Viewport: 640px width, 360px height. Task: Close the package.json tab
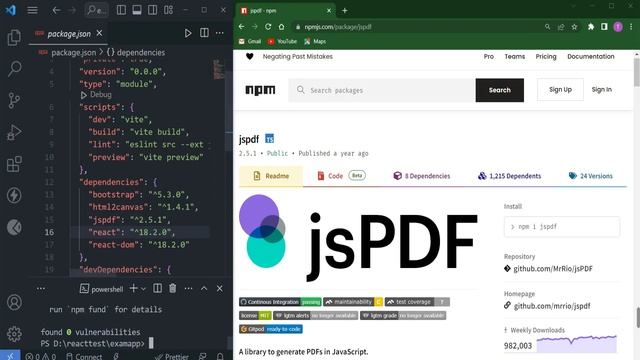tap(99, 33)
